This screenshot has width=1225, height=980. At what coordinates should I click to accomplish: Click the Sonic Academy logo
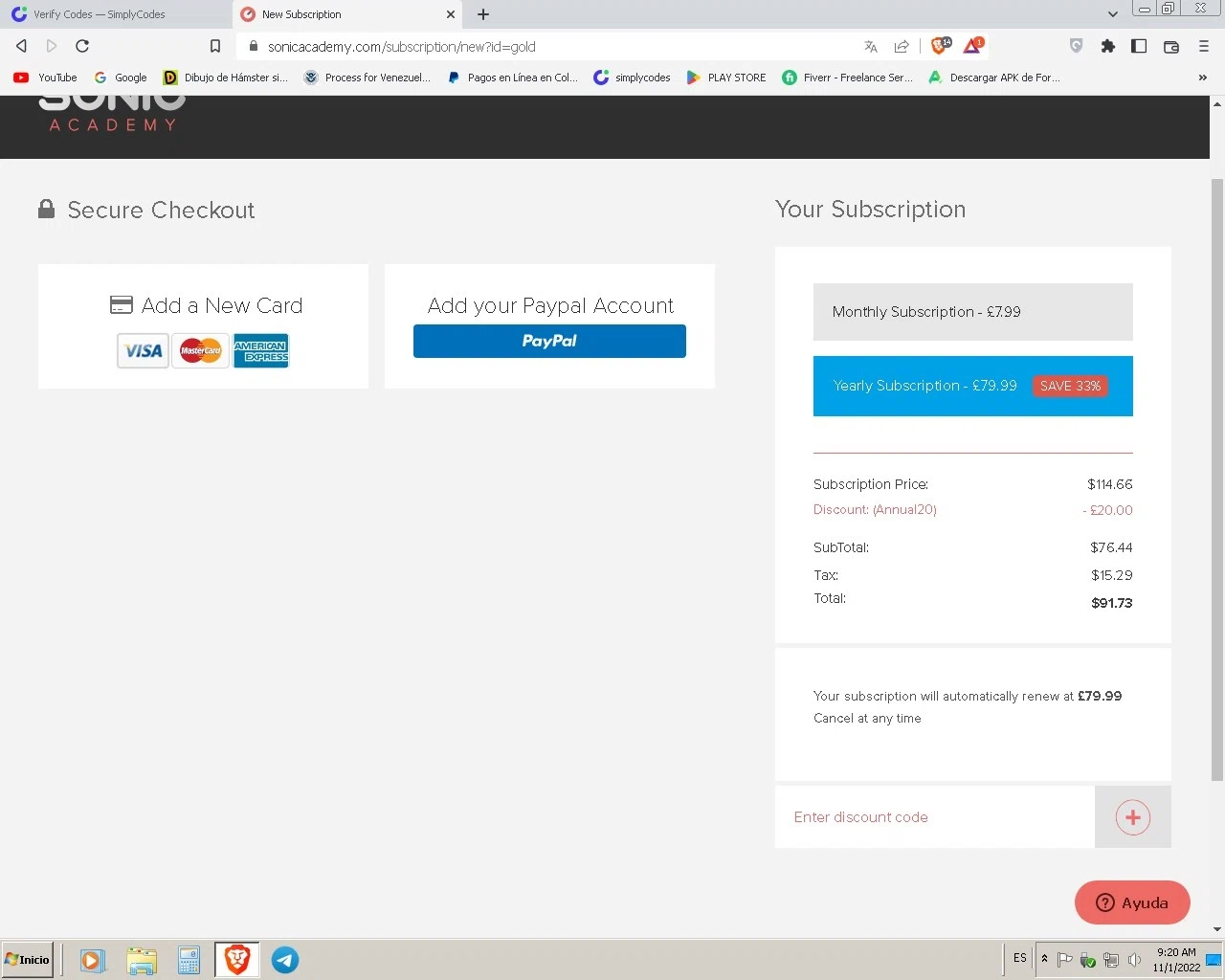pyautogui.click(x=112, y=113)
